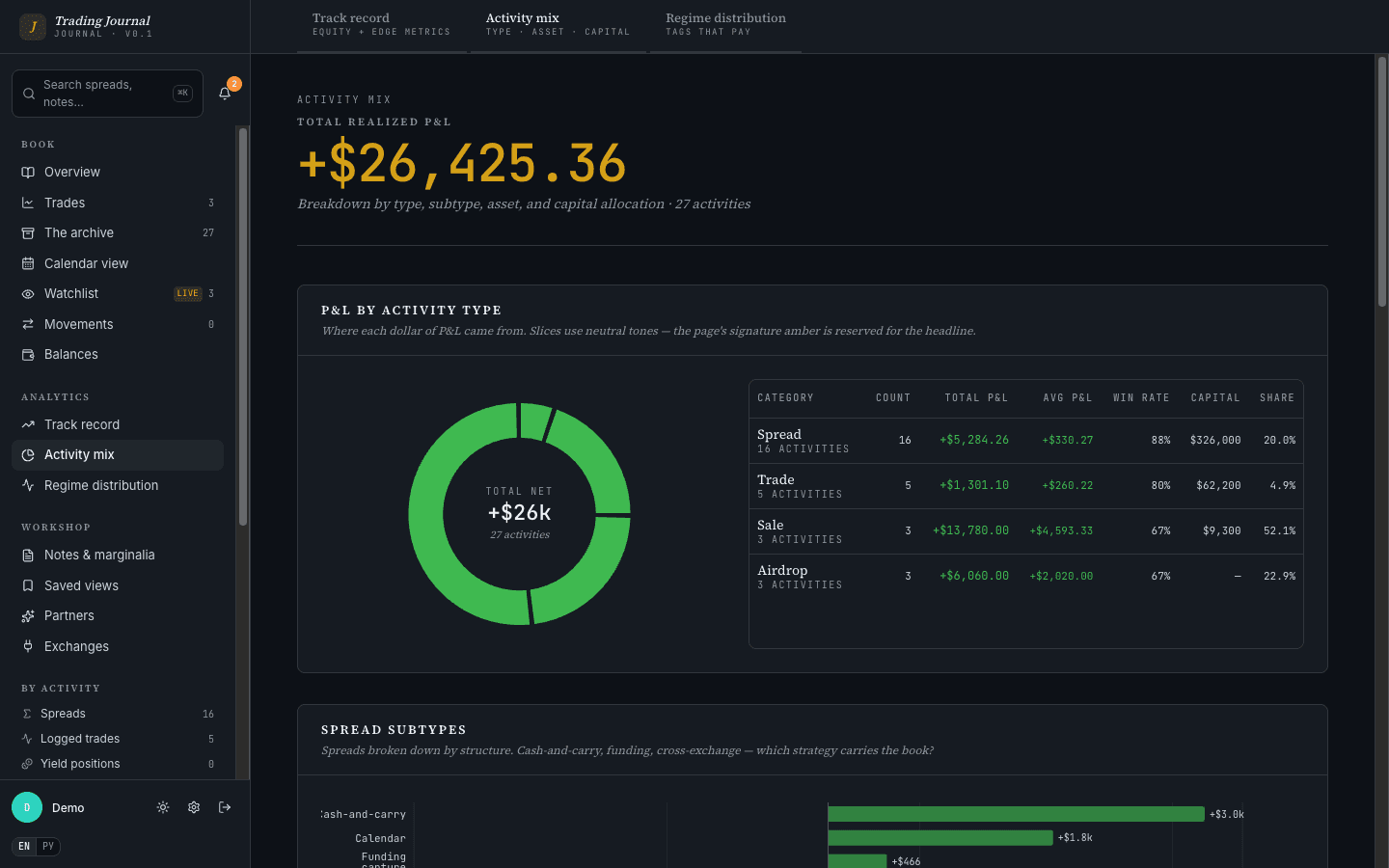Click the Saved views bookmark icon
Viewport: 1389px width, 868px height.
28,585
